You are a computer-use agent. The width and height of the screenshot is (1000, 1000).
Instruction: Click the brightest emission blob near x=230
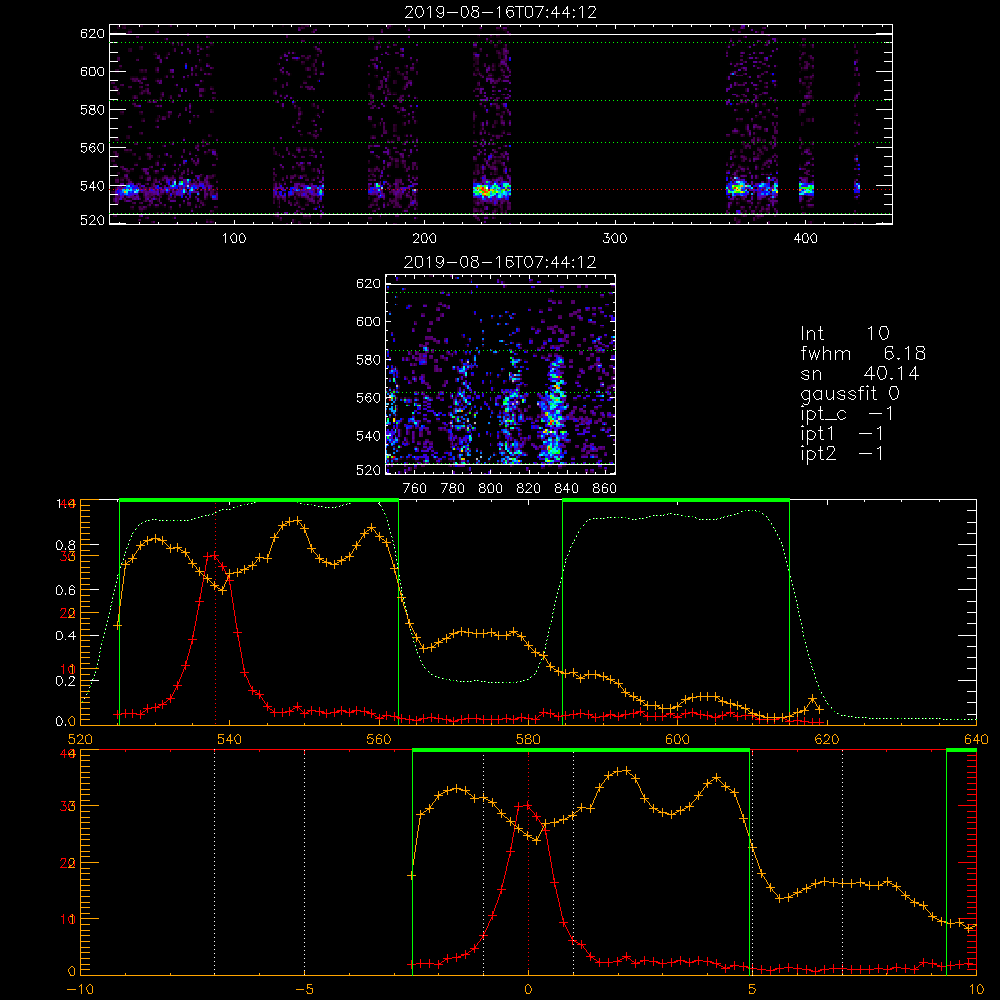491,189
